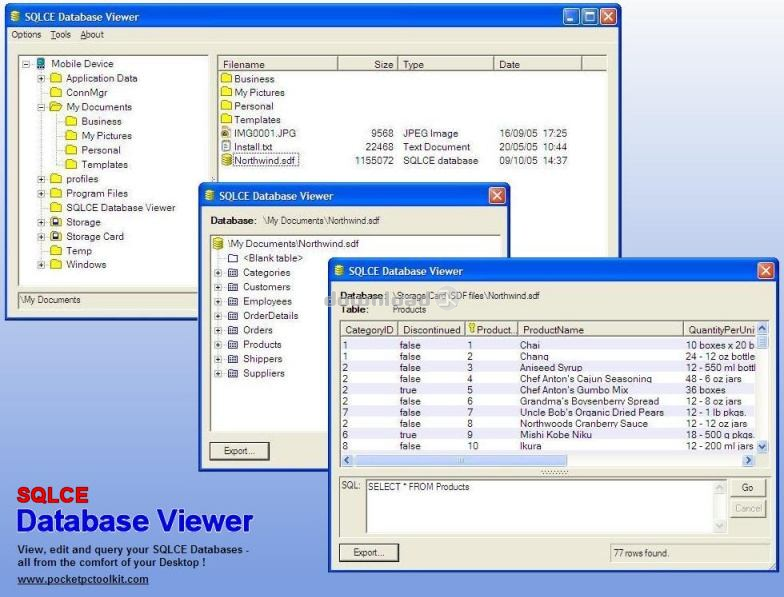The width and height of the screenshot is (784, 597).
Task: Expand the Program Files folder node
Action: (42, 194)
